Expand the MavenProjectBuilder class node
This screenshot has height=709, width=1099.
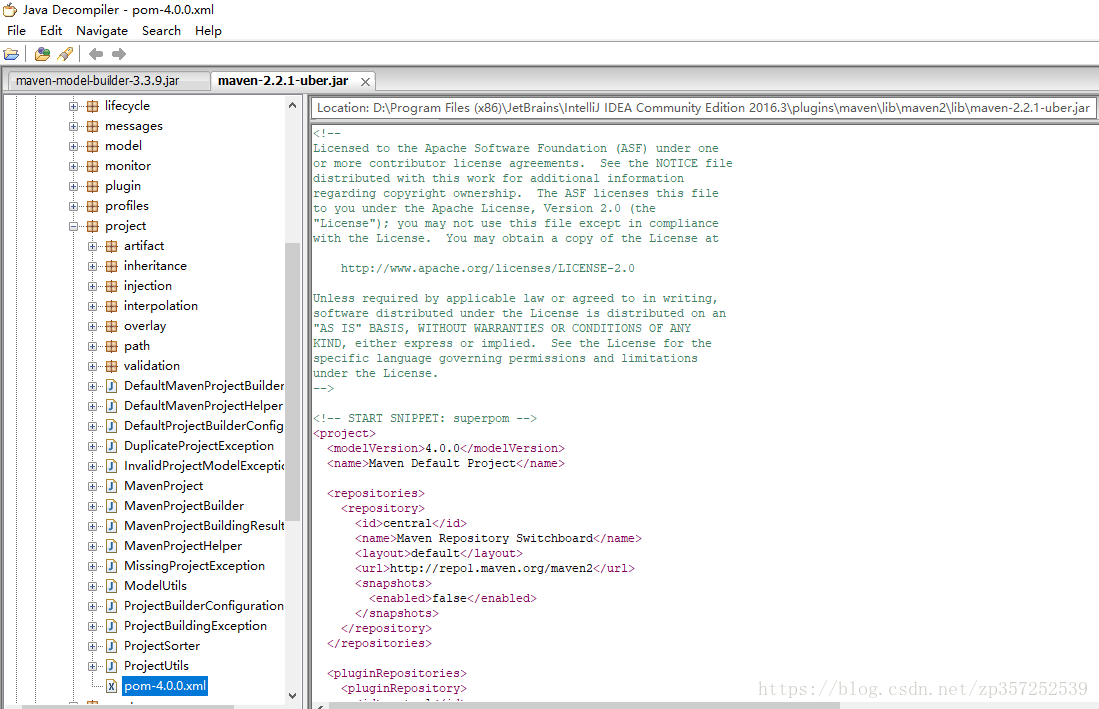point(93,506)
